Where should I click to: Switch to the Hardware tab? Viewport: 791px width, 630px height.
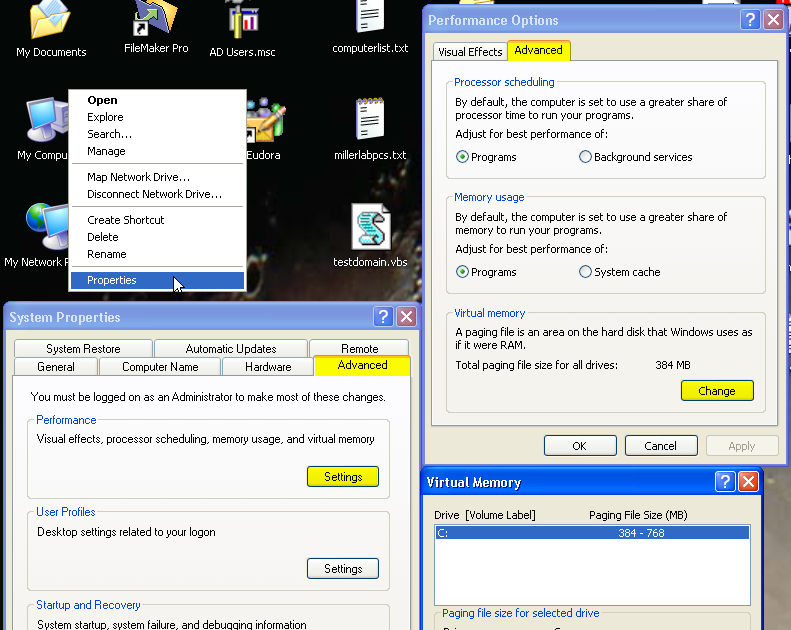coord(268,367)
